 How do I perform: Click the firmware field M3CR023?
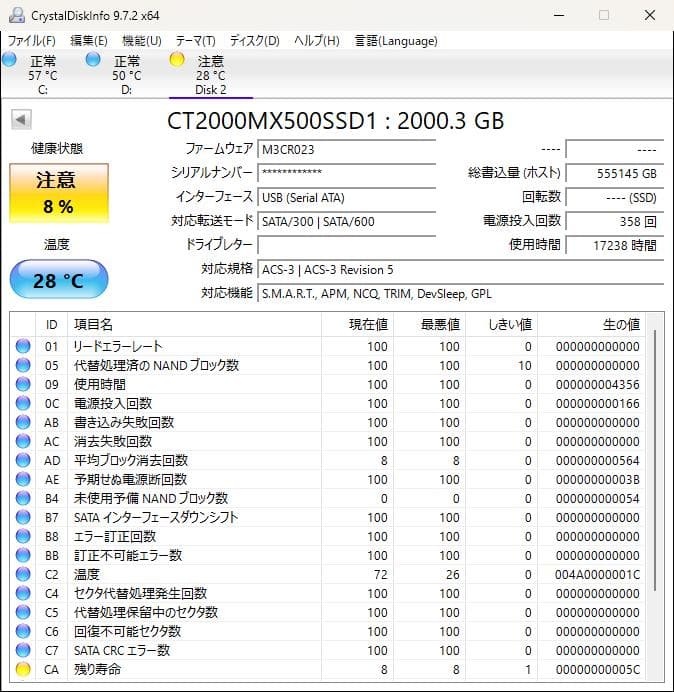click(x=346, y=149)
